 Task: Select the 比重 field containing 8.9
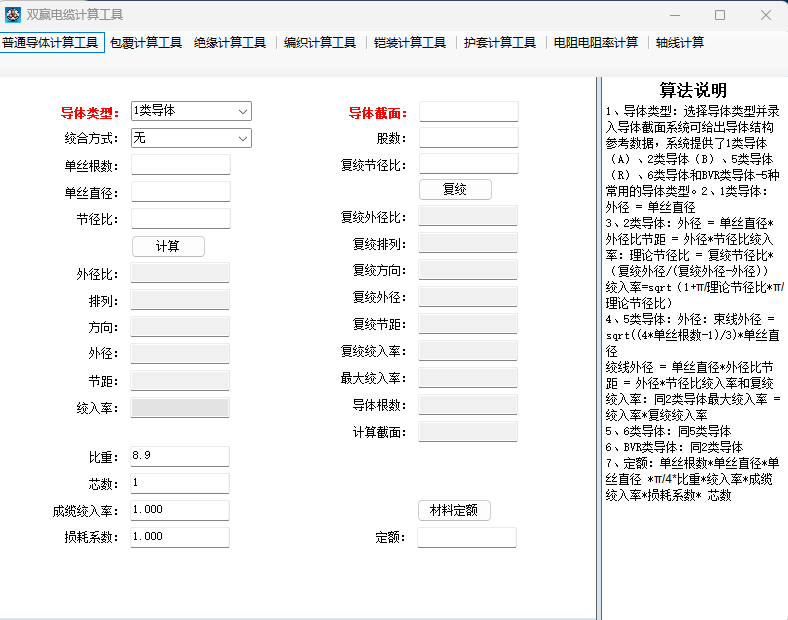coord(180,456)
